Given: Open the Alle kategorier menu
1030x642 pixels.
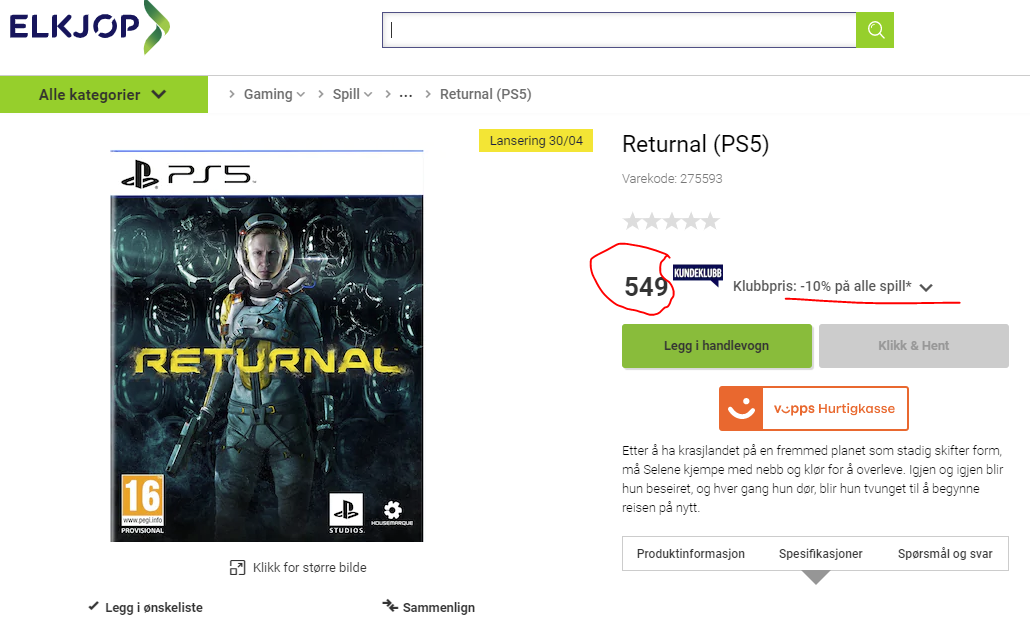Looking at the screenshot, I should coord(104,94).
